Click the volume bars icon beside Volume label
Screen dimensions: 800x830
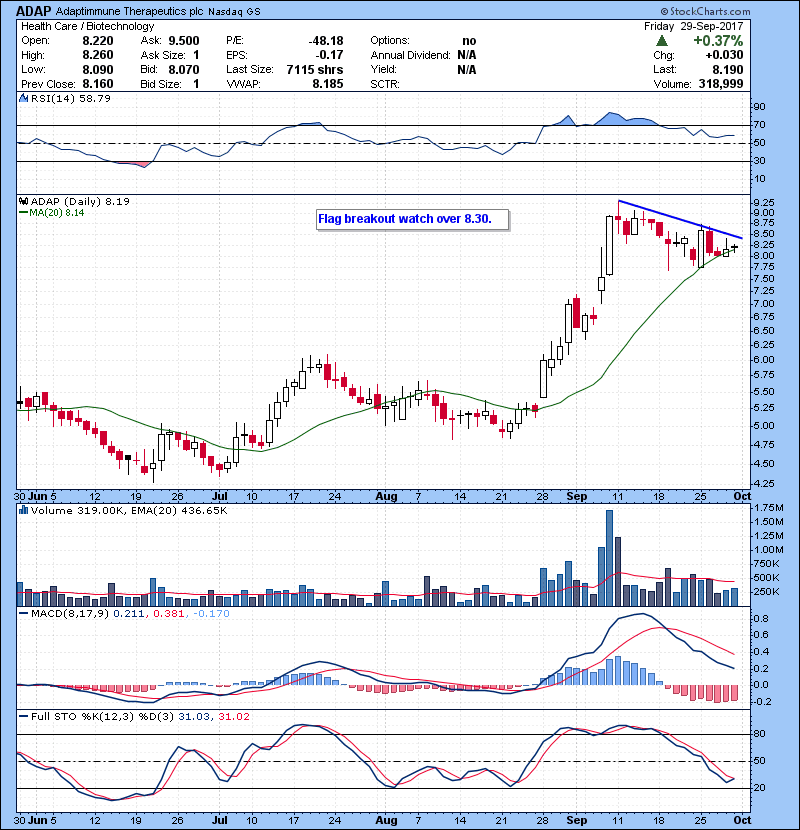click(23, 510)
